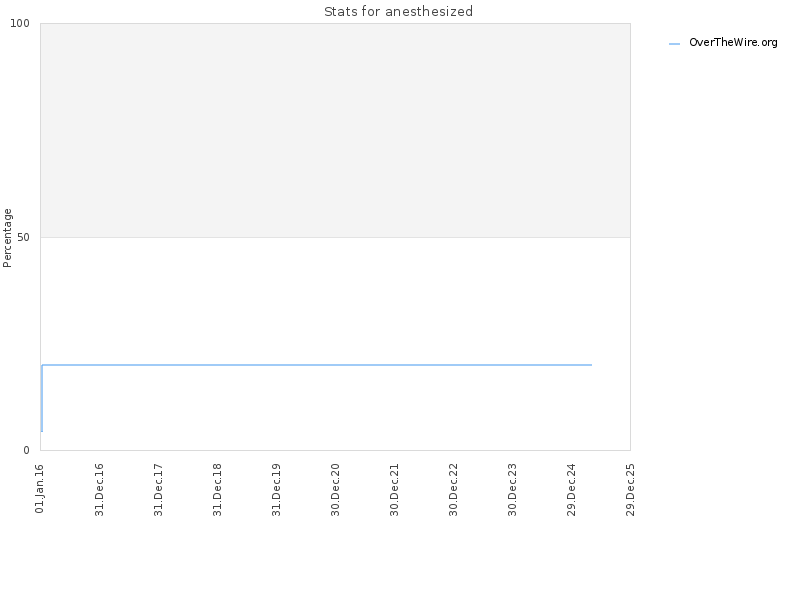Click the 50 y-axis label
This screenshot has height=600, width=800.
click(23, 238)
